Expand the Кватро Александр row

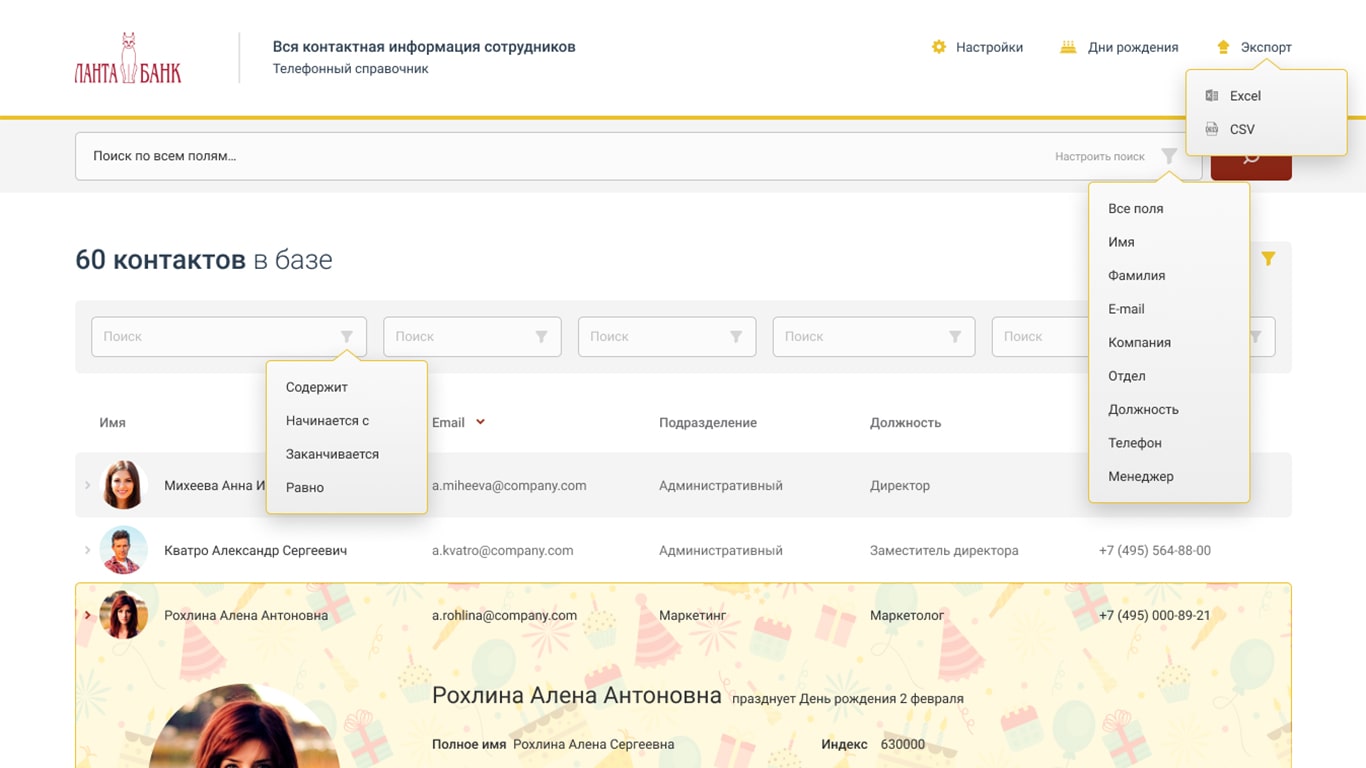pos(88,551)
